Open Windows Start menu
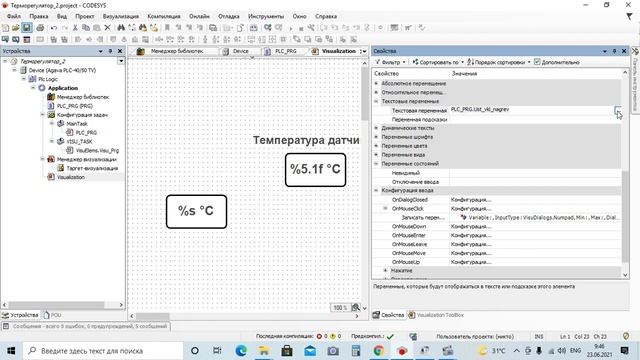Screen dimensions: 640x360 click(11, 351)
